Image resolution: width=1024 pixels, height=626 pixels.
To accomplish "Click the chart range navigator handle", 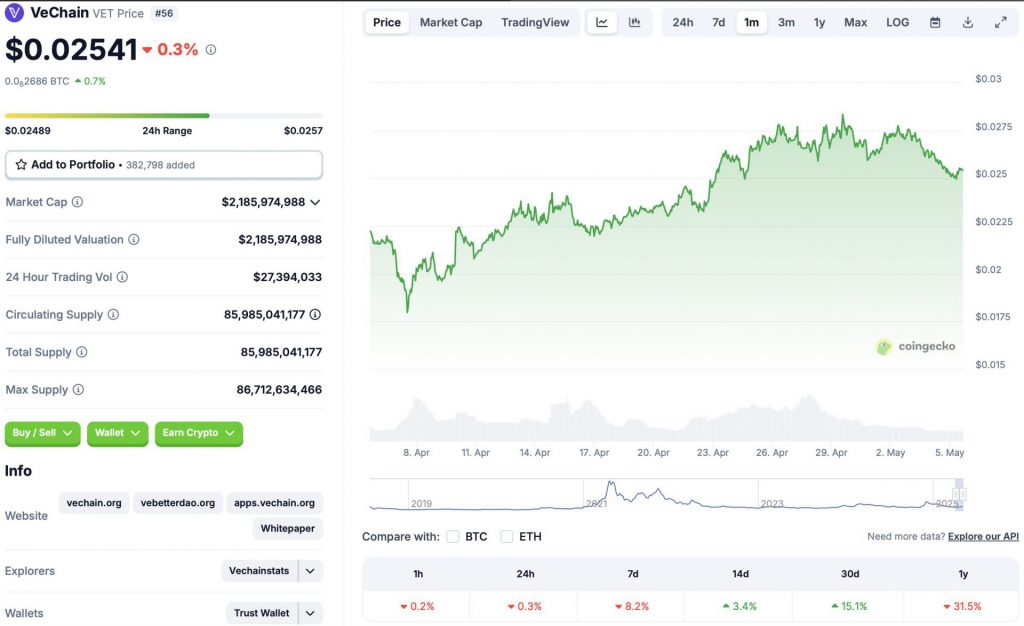I will [959, 493].
